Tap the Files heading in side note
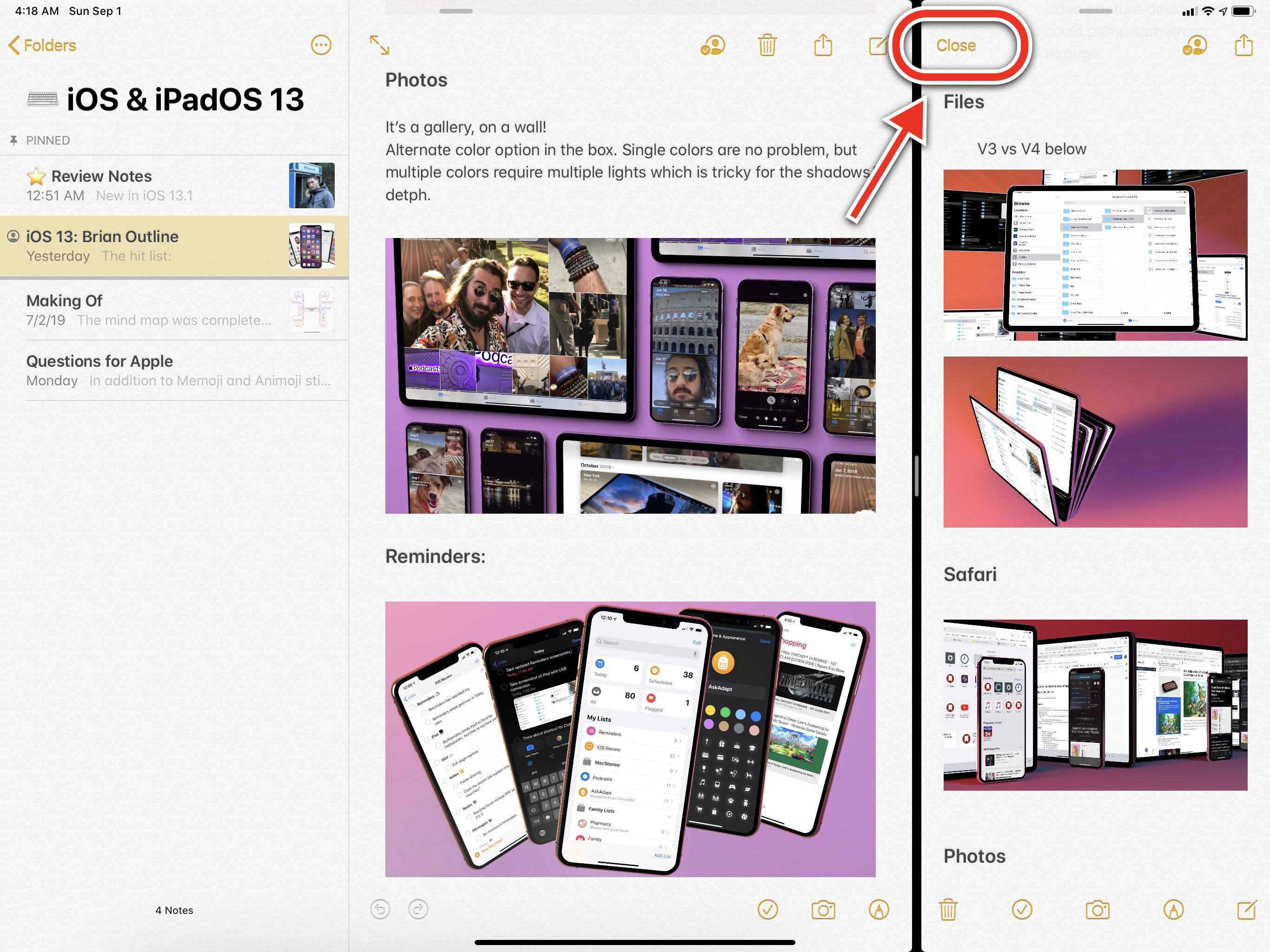This screenshot has height=952, width=1270. 963,102
